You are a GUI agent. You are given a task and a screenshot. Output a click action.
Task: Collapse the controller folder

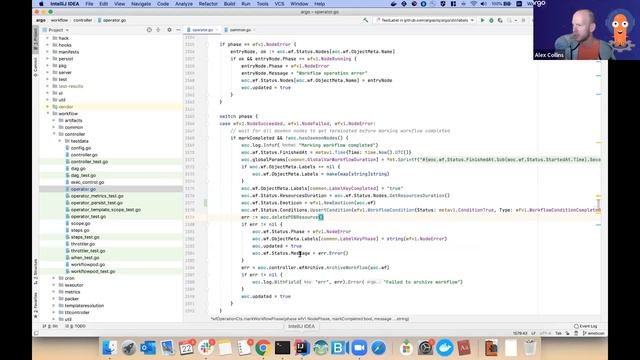click(x=54, y=134)
